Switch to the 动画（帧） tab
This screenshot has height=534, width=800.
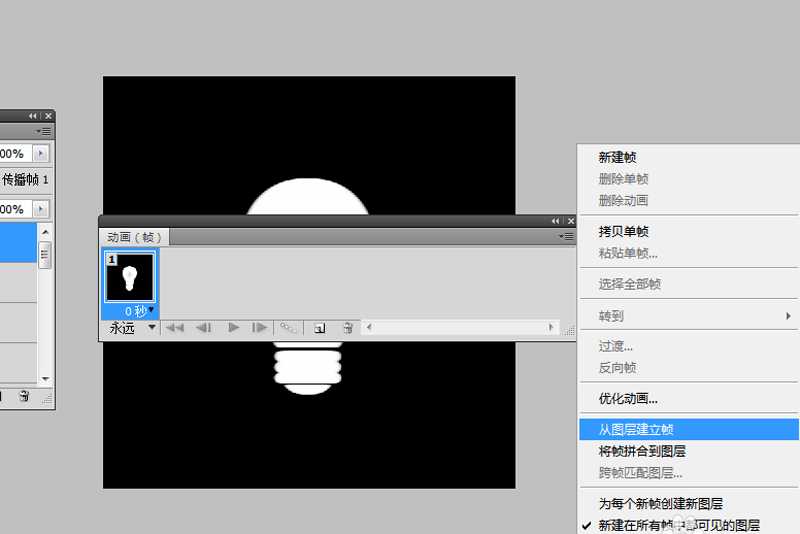(134, 237)
